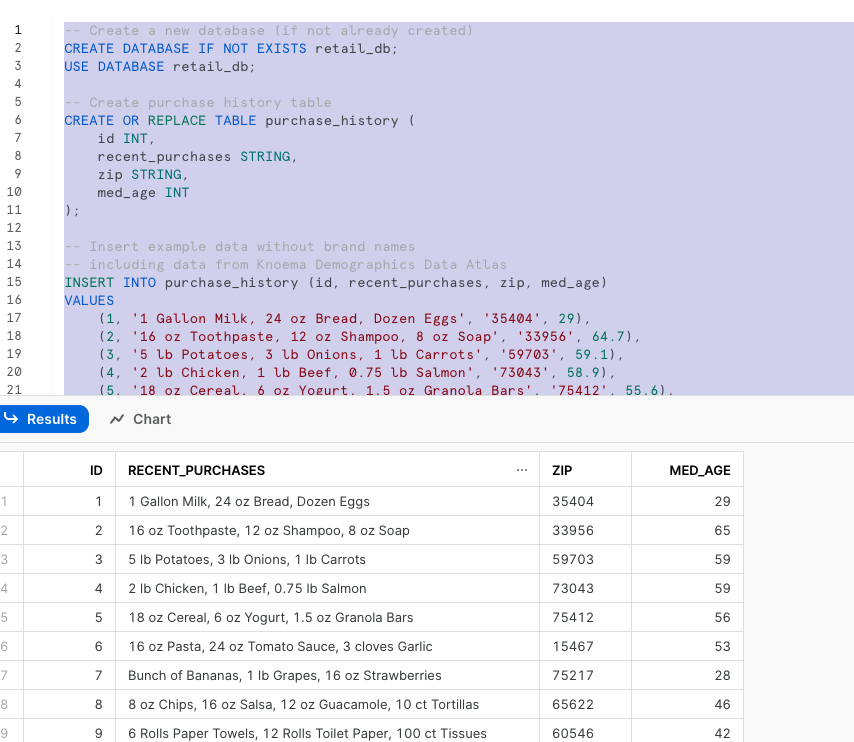Click the '16 oz Toothpaste' purchases cell
The width and height of the screenshot is (854, 742).
269,530
